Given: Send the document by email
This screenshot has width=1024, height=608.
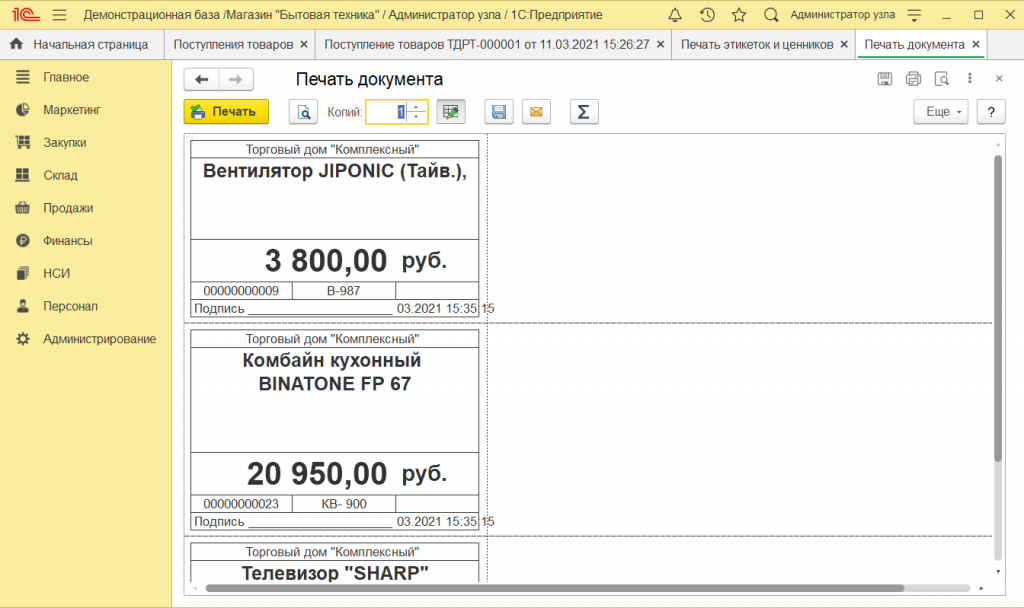Looking at the screenshot, I should pyautogui.click(x=536, y=112).
